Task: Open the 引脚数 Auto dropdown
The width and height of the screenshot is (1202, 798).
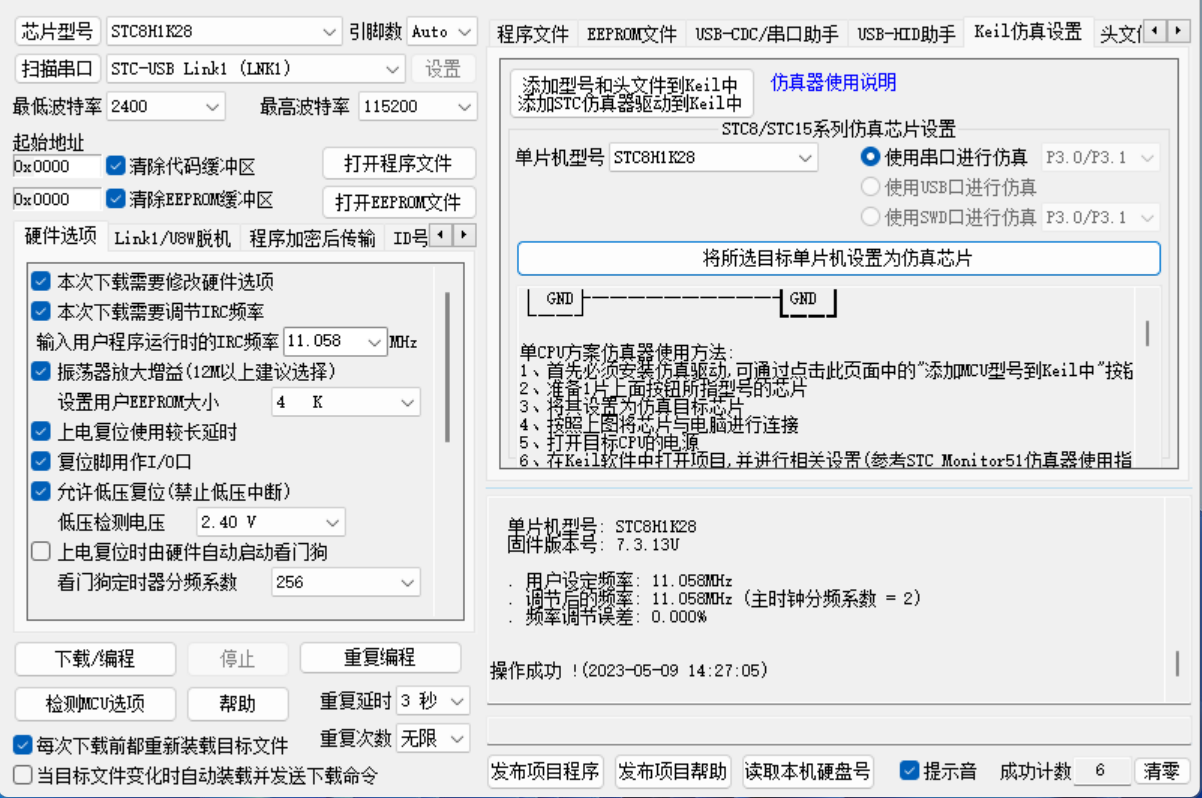Action: click(x=442, y=32)
